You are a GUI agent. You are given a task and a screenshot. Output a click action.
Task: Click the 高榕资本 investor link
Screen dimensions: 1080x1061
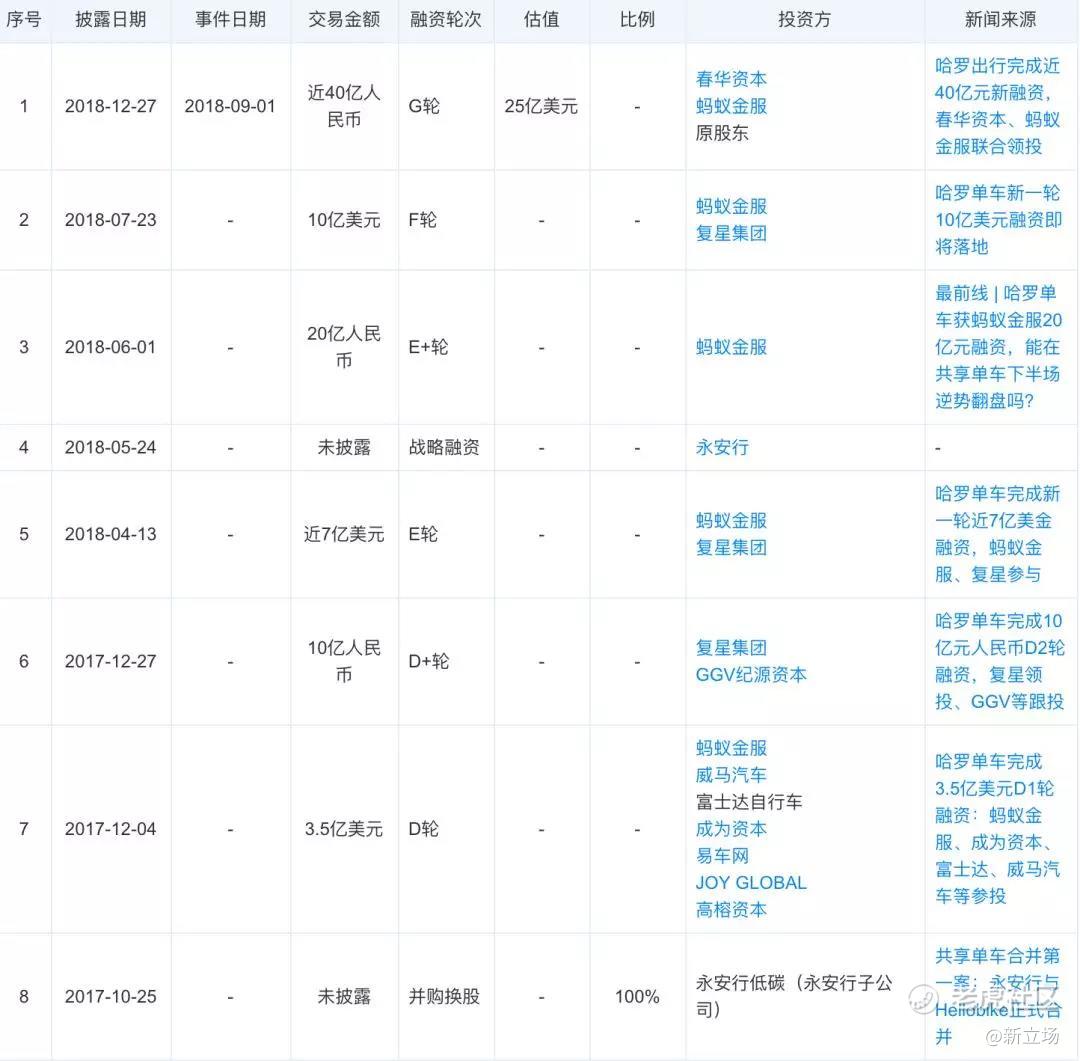[x=731, y=909]
